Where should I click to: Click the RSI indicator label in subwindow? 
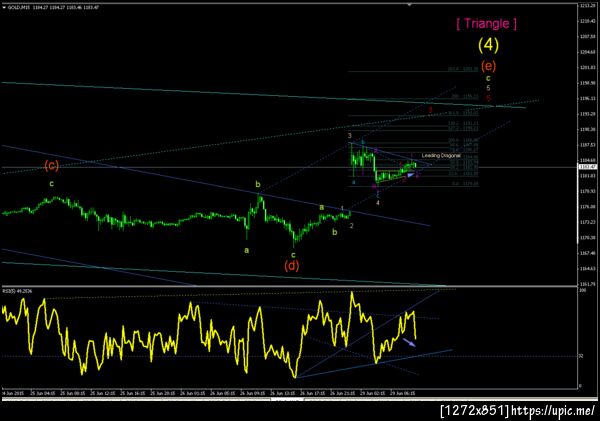(x=18, y=291)
